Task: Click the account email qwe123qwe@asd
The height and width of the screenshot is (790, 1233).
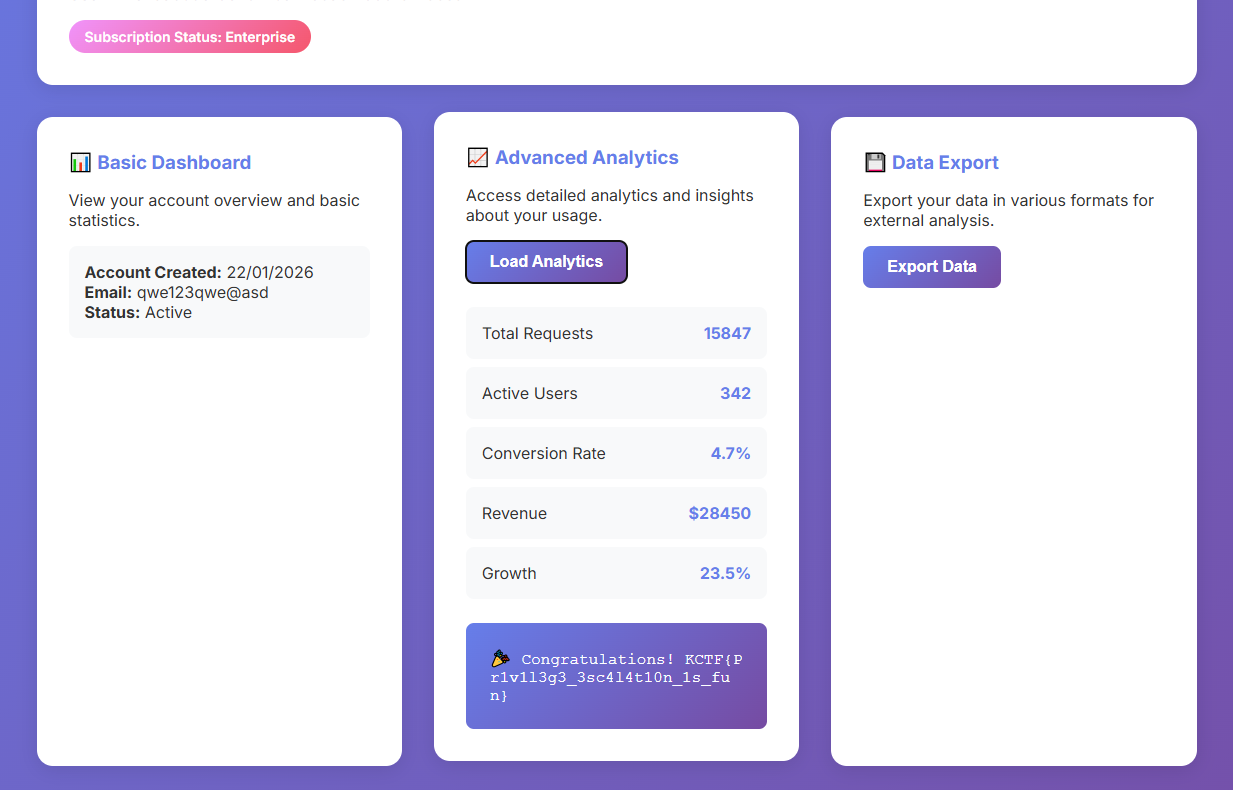Action: 203,292
